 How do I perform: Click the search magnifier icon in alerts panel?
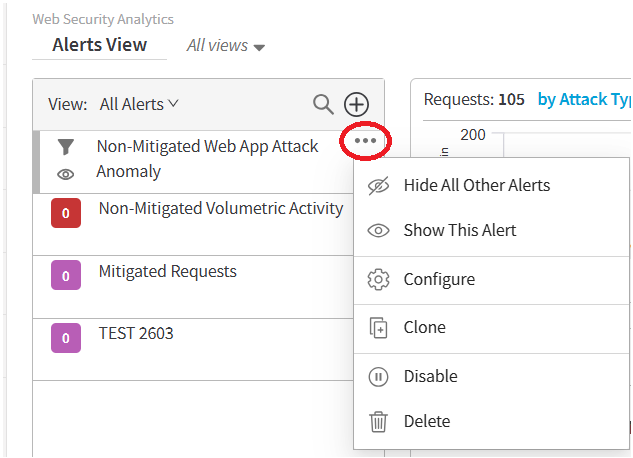(323, 104)
